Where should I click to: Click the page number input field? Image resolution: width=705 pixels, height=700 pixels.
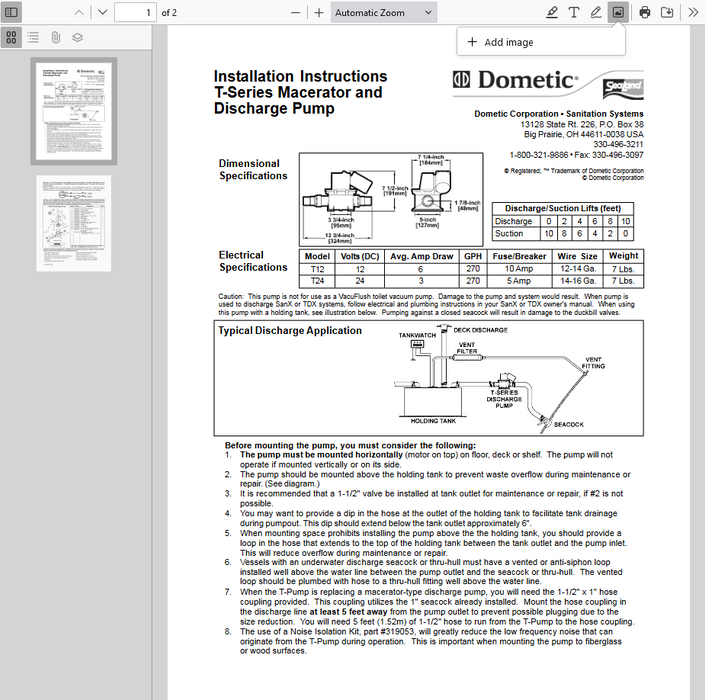point(135,12)
